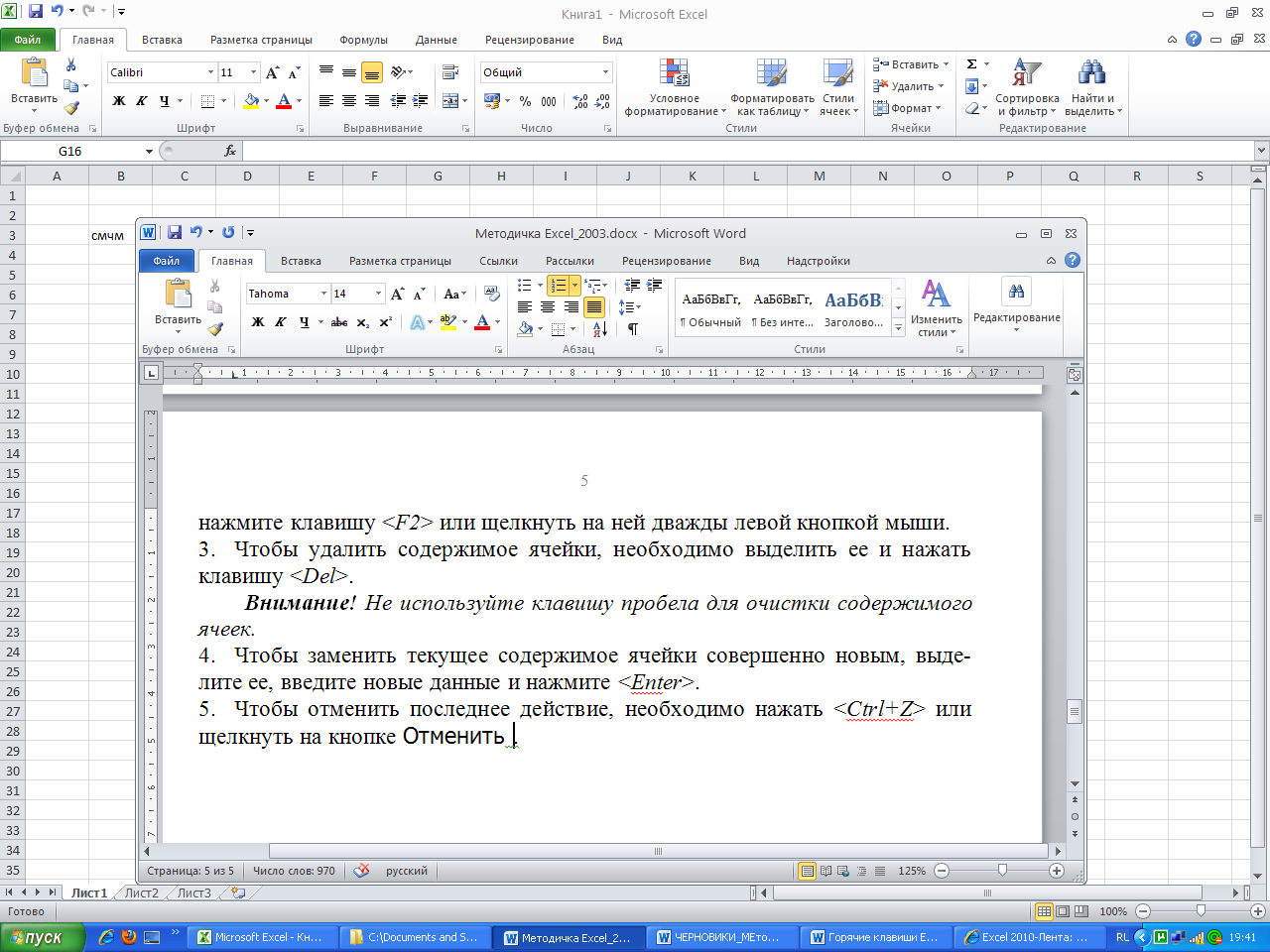Click Word's Paste clipboard icon
The height and width of the screenshot is (952, 1270).
179,296
